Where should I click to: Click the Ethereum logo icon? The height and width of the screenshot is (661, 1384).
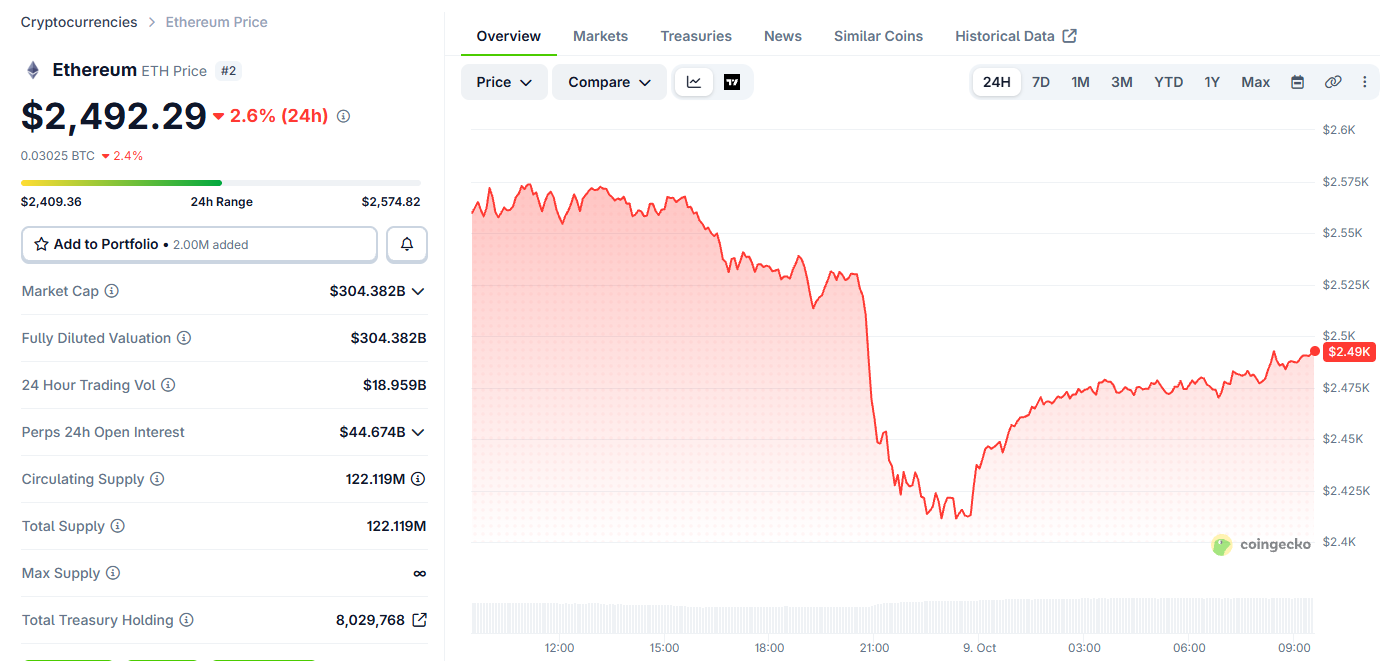(x=33, y=70)
